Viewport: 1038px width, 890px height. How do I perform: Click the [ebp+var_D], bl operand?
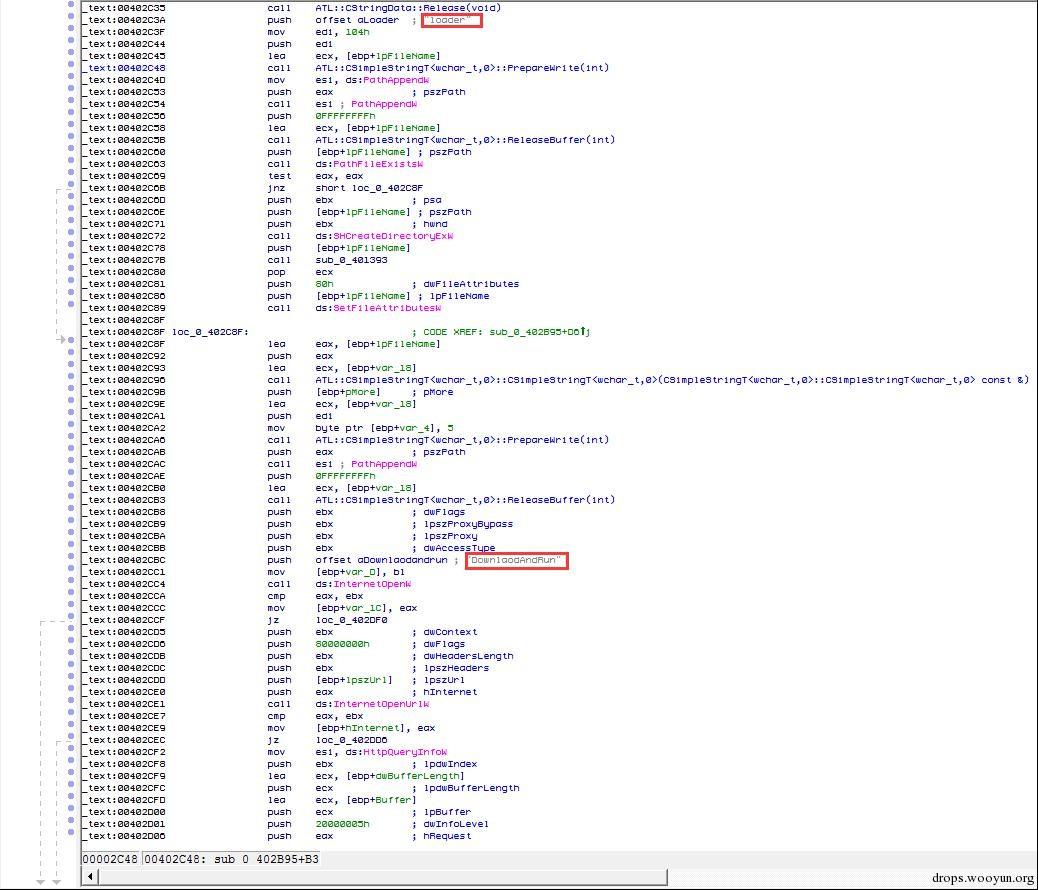tap(360, 572)
